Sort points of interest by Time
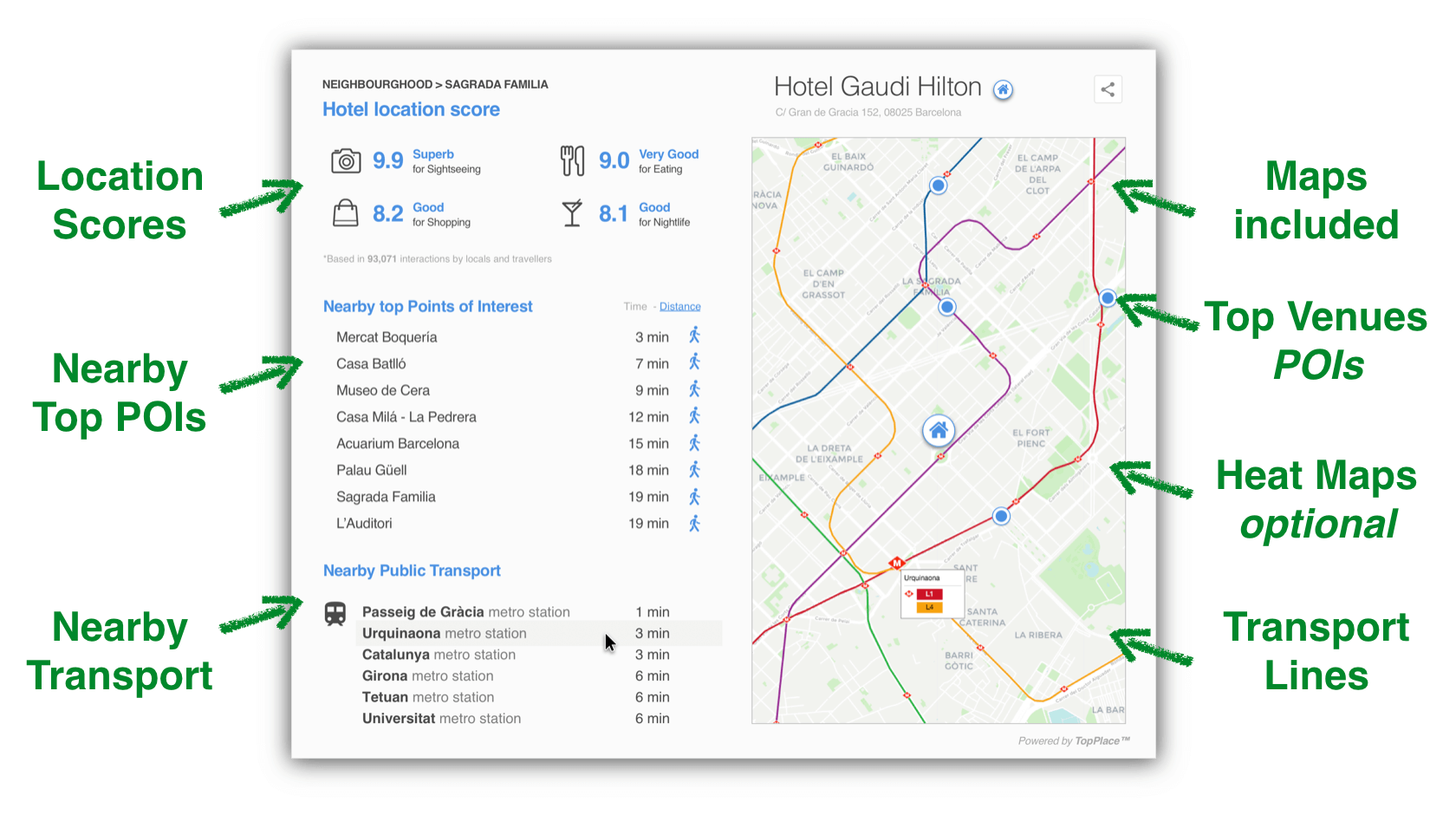 pos(635,307)
